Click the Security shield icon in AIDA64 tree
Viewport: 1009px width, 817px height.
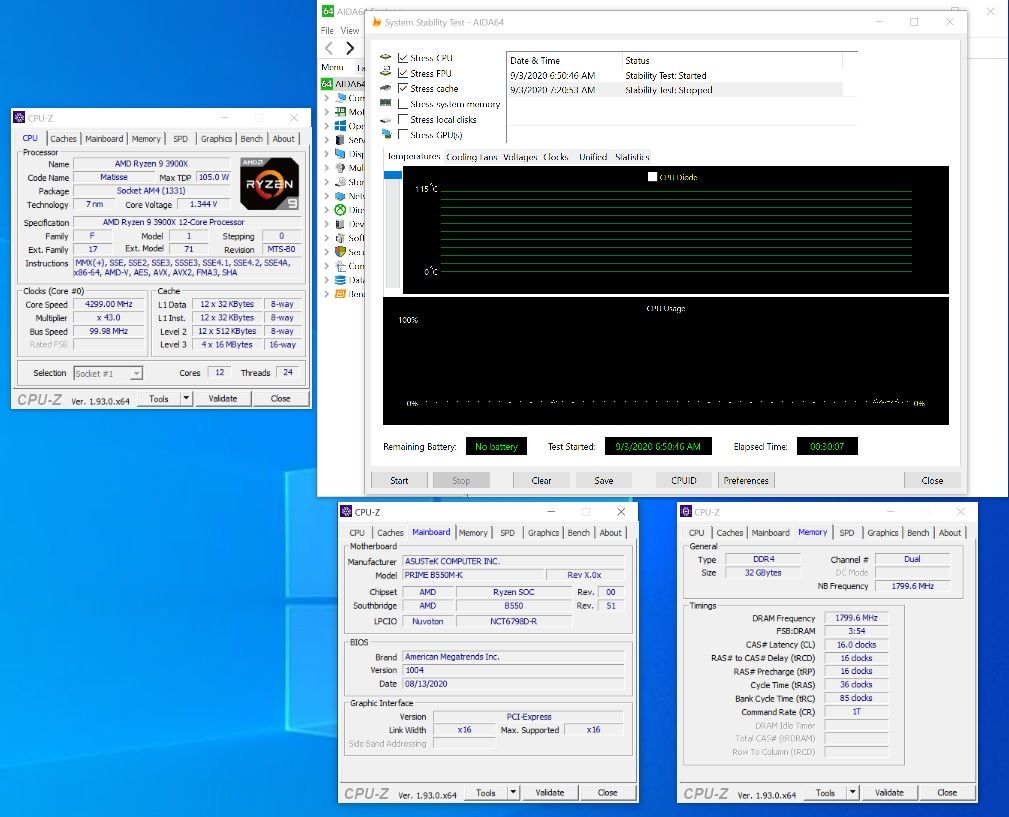(341, 252)
